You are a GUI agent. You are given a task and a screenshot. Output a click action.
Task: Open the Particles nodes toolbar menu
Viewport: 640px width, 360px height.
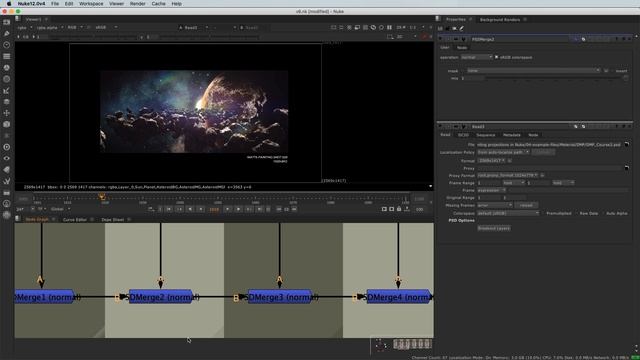coord(7,136)
